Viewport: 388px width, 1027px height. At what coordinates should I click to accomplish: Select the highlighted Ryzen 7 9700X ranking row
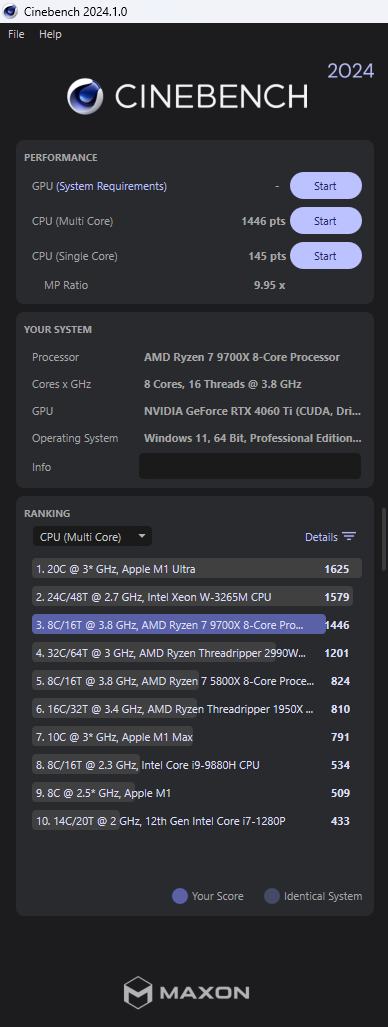pyautogui.click(x=196, y=625)
